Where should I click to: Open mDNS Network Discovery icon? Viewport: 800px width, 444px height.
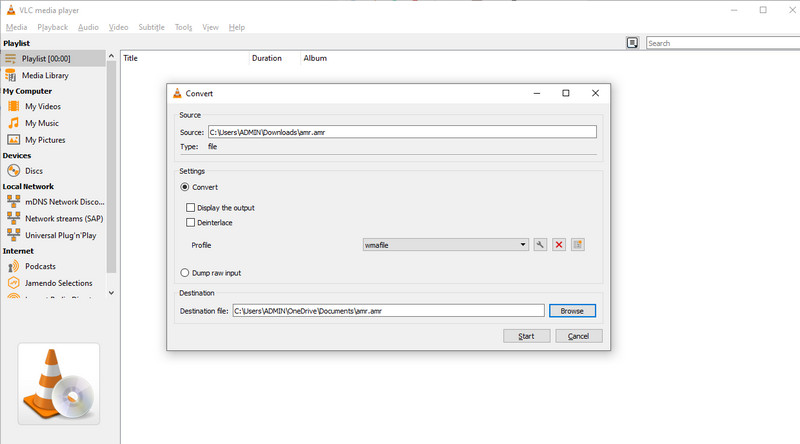pos(14,202)
